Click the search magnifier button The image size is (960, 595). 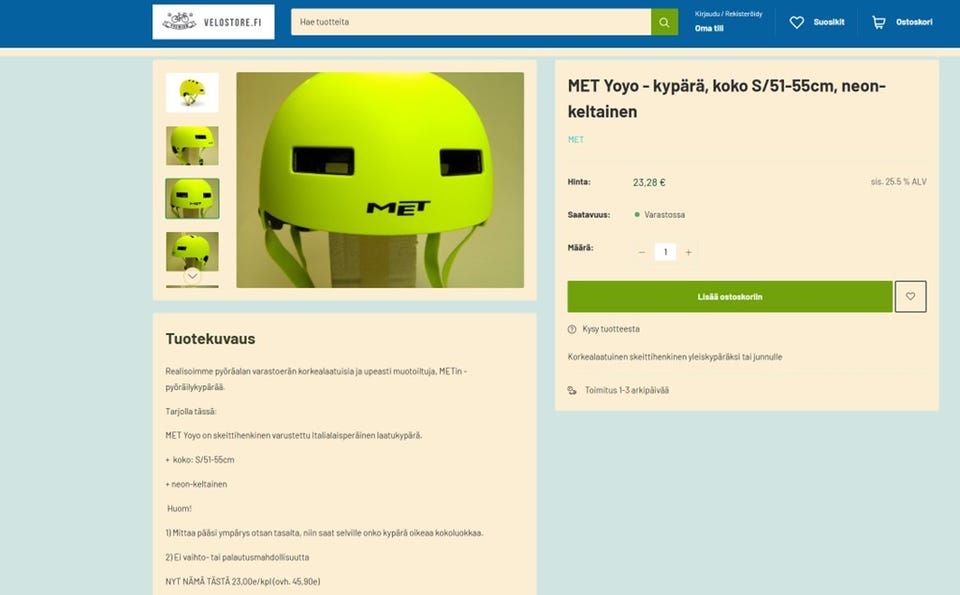[x=664, y=22]
